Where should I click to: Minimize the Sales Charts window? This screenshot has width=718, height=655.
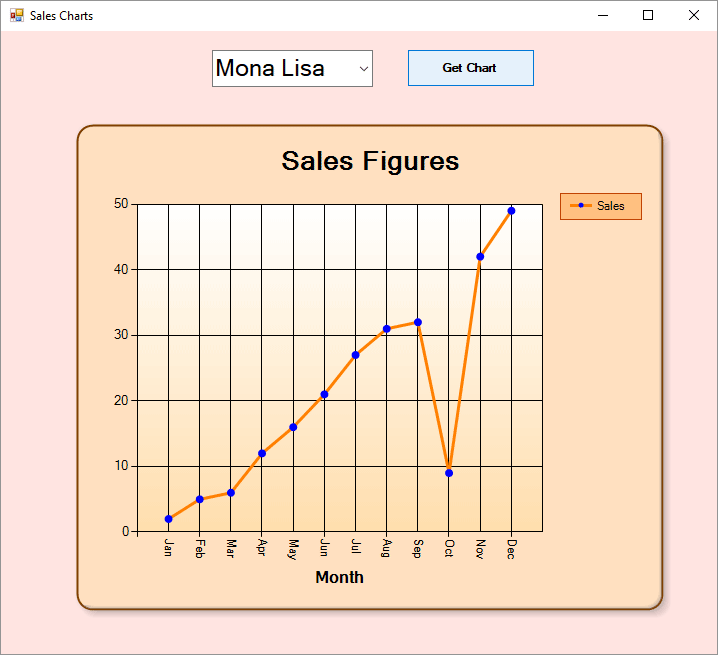coord(603,15)
